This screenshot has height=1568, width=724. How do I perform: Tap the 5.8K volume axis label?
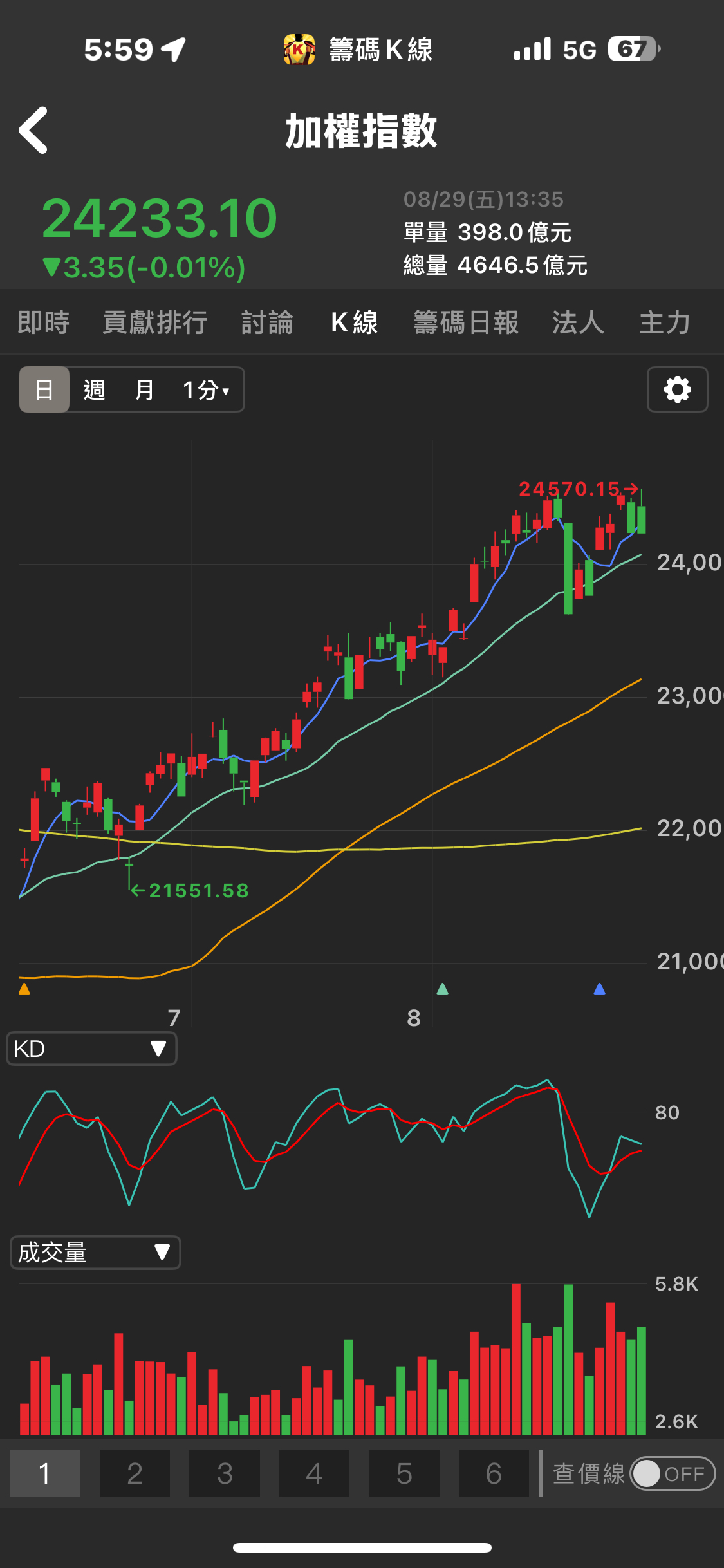tap(676, 1284)
